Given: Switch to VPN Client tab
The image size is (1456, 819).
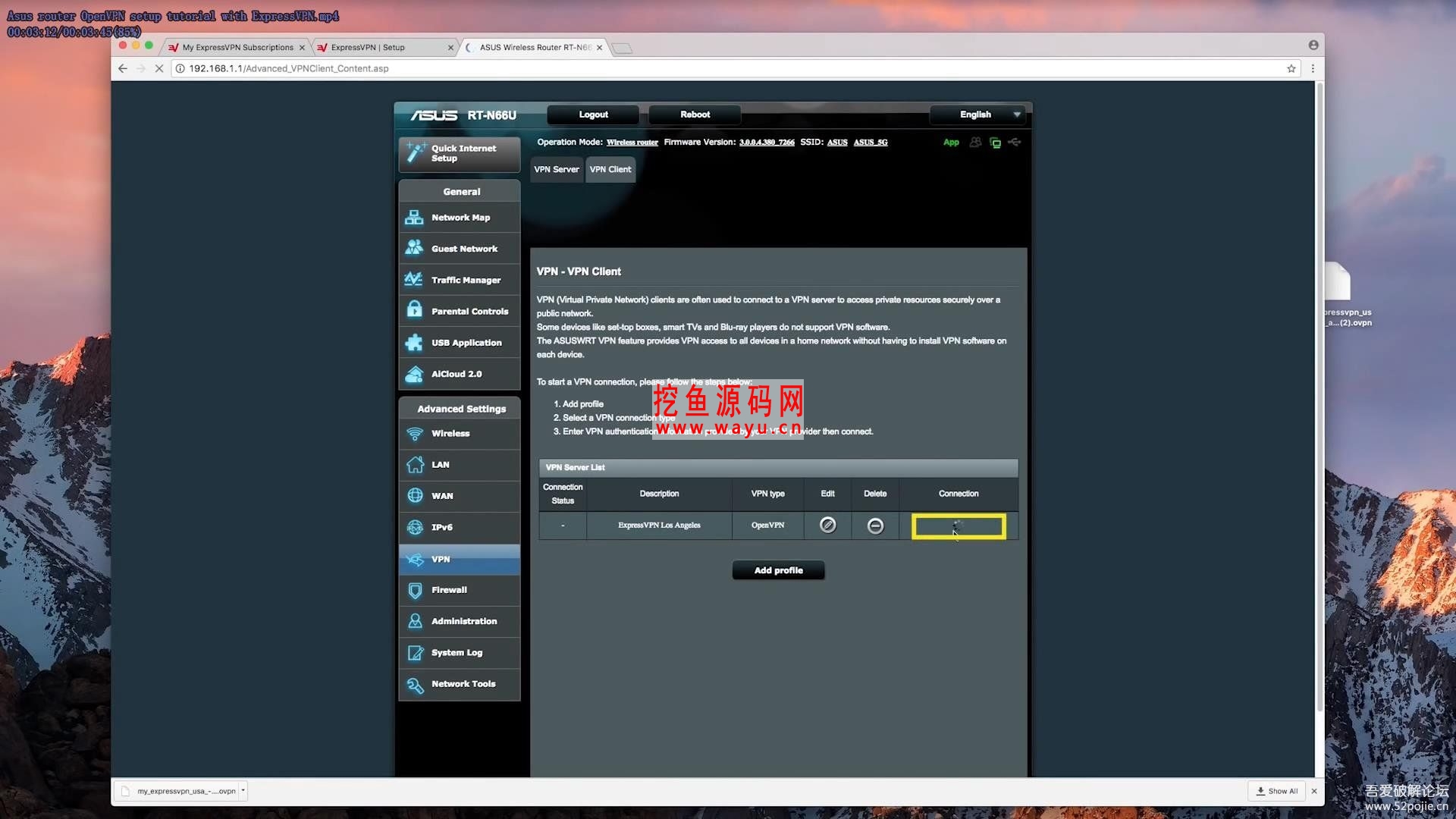Looking at the screenshot, I should coord(610,170).
